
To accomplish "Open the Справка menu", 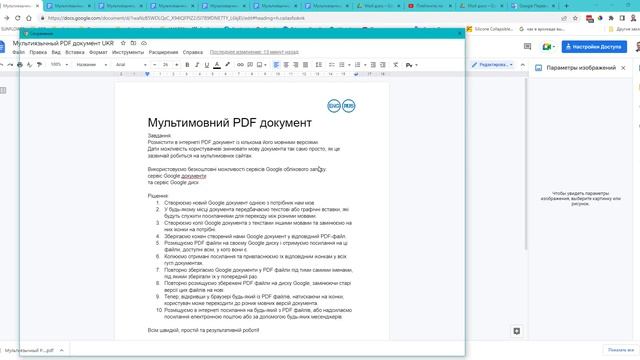I will tap(193, 52).
